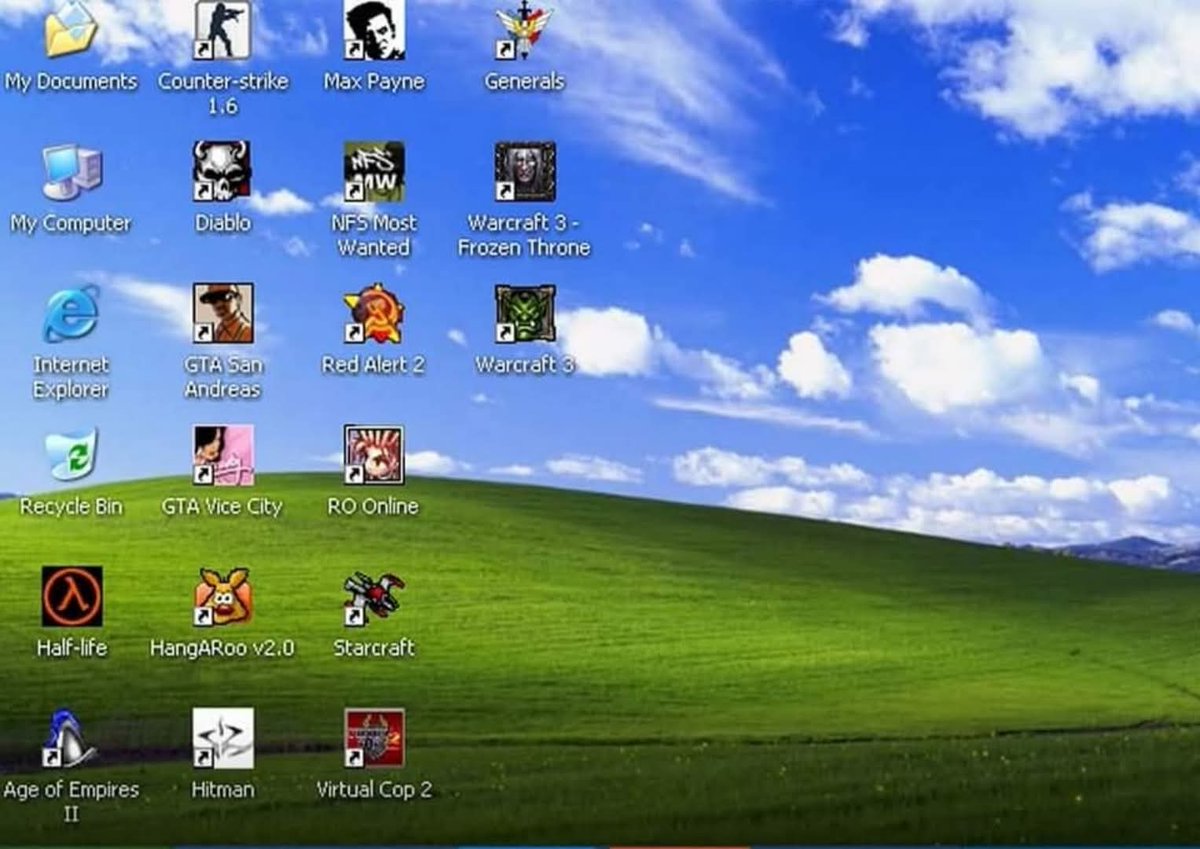Click the "GTA Vice City" label text

(x=222, y=507)
